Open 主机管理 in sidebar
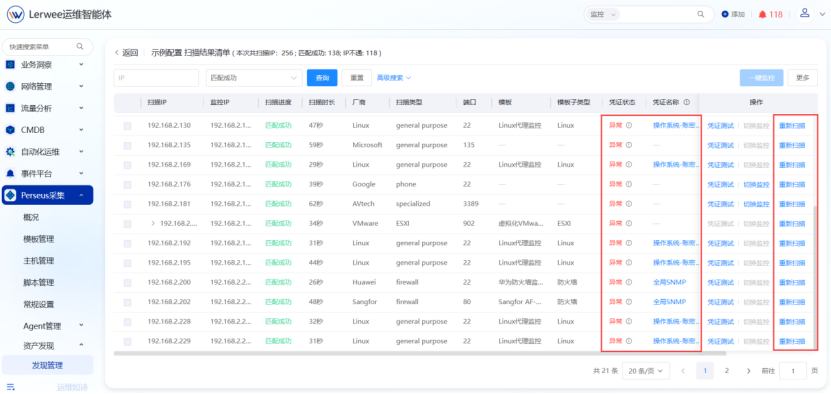This screenshot has height=394, width=831. pos(39,260)
